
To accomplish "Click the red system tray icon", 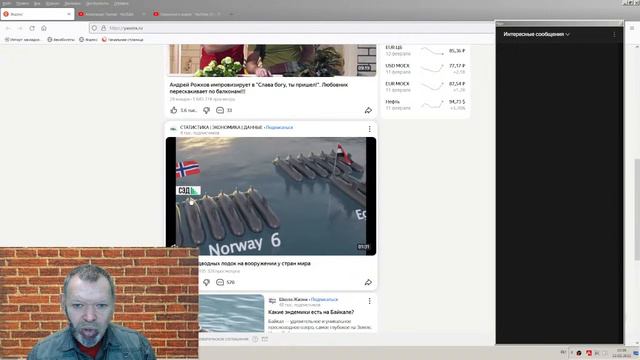I will (589, 353).
